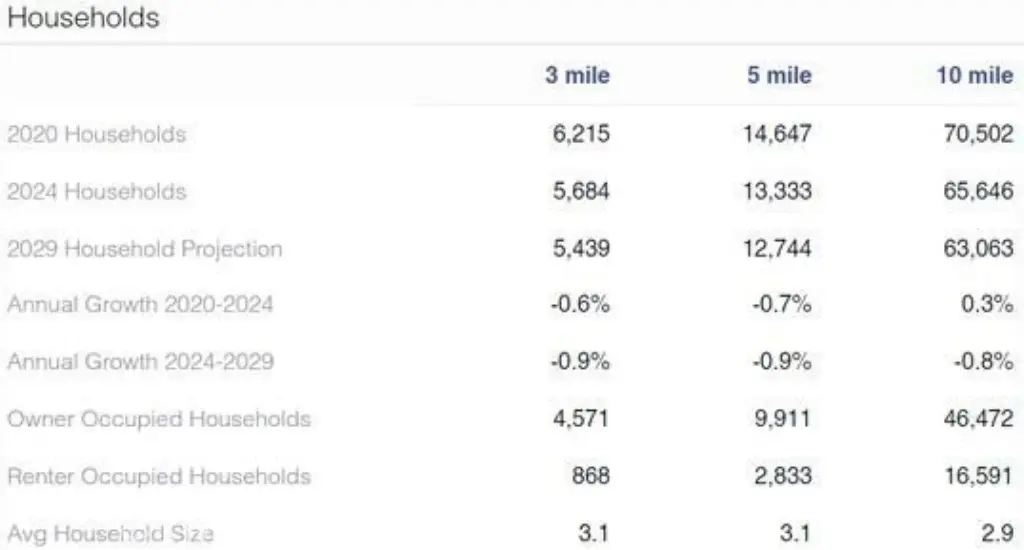Click the 2020 Households row label

(x=96, y=134)
